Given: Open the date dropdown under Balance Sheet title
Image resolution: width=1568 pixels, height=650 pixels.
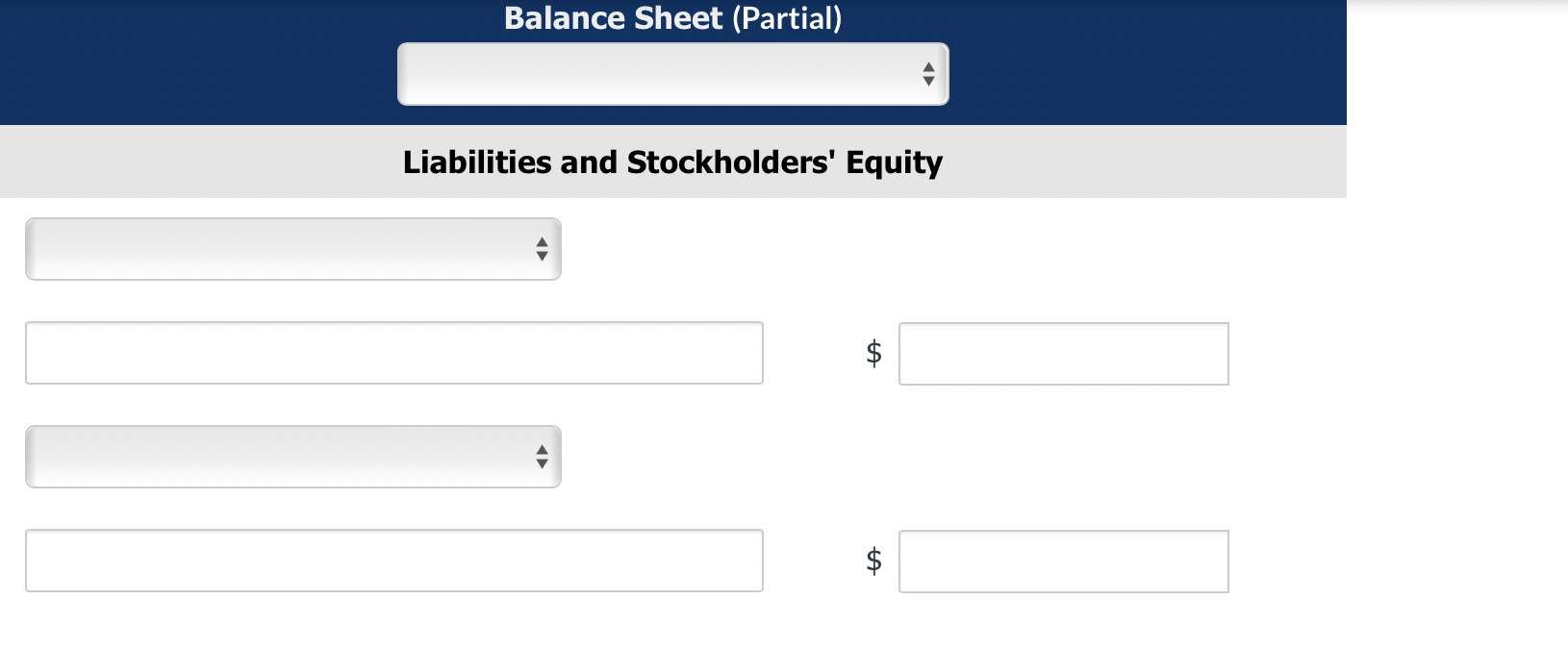Looking at the screenshot, I should 672,74.
